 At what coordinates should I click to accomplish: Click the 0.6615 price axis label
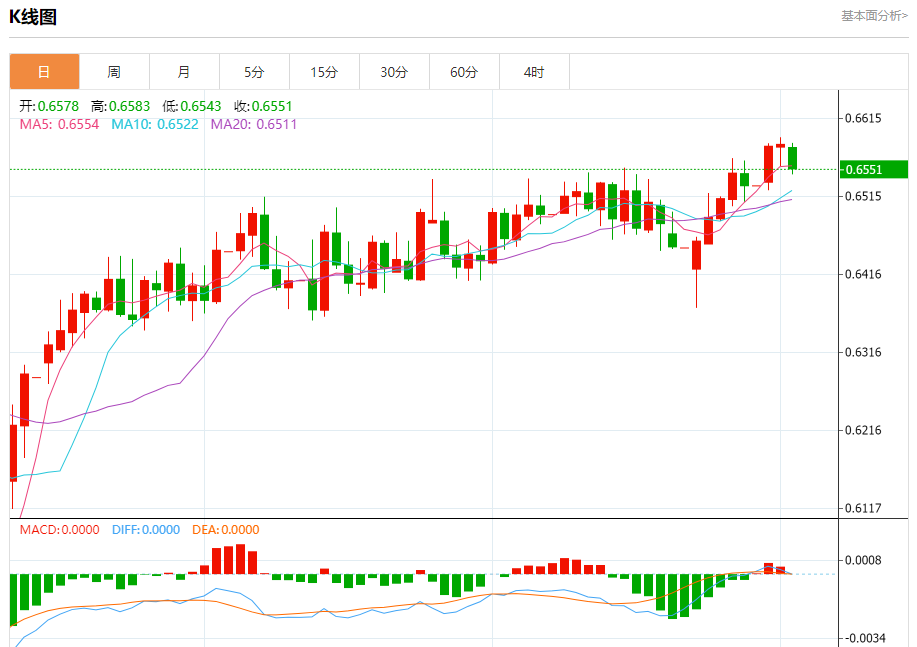864,118
